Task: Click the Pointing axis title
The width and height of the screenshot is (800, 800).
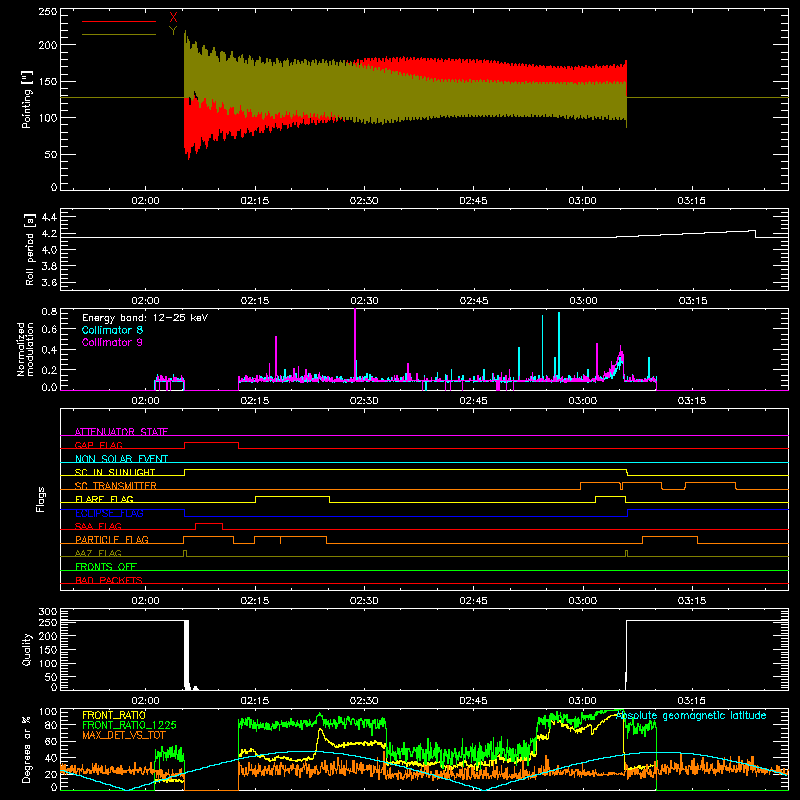Action: tap(27, 99)
